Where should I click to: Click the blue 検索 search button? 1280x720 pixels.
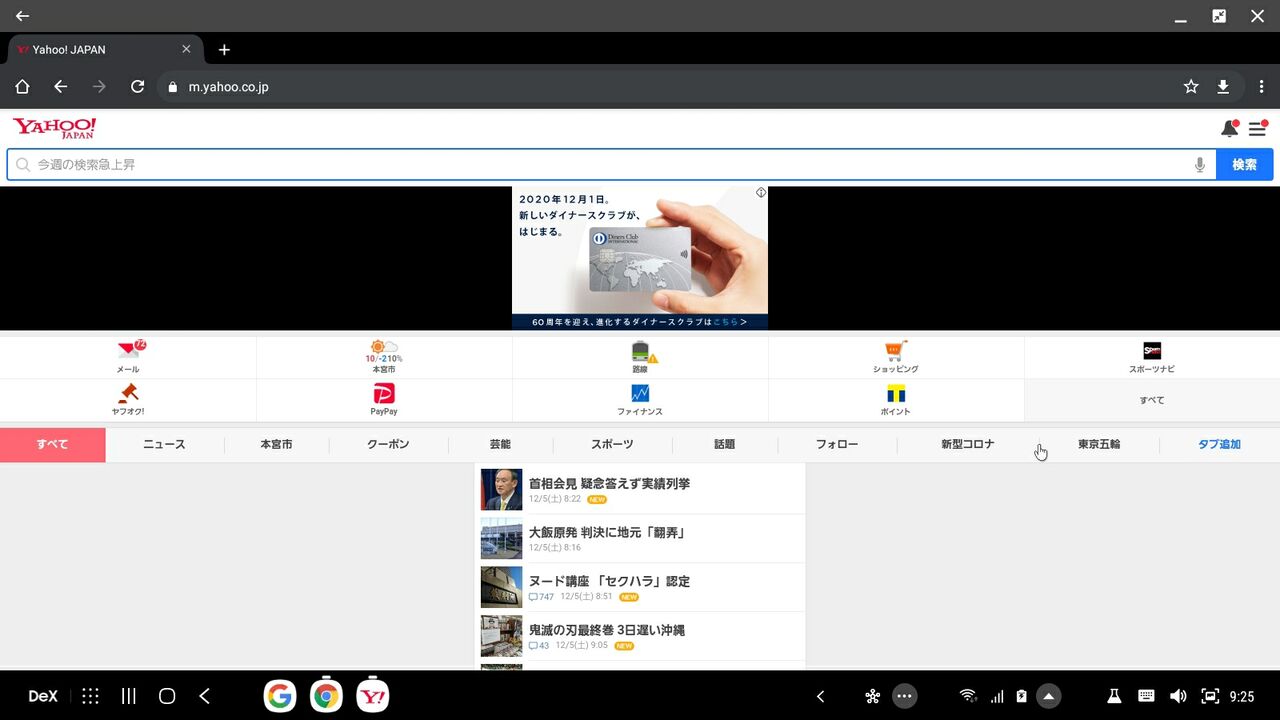click(x=1244, y=165)
